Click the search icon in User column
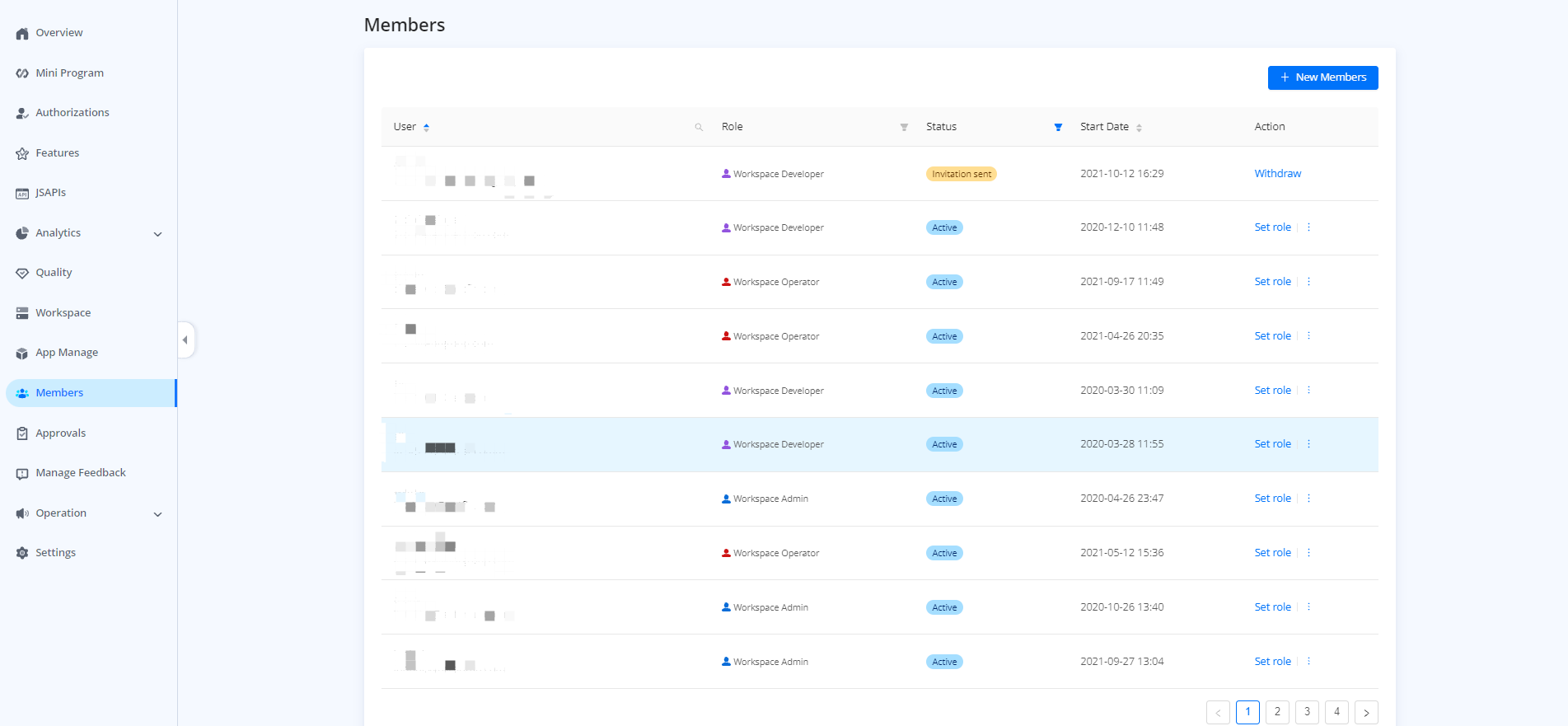The width and height of the screenshot is (1568, 726). pos(699,127)
